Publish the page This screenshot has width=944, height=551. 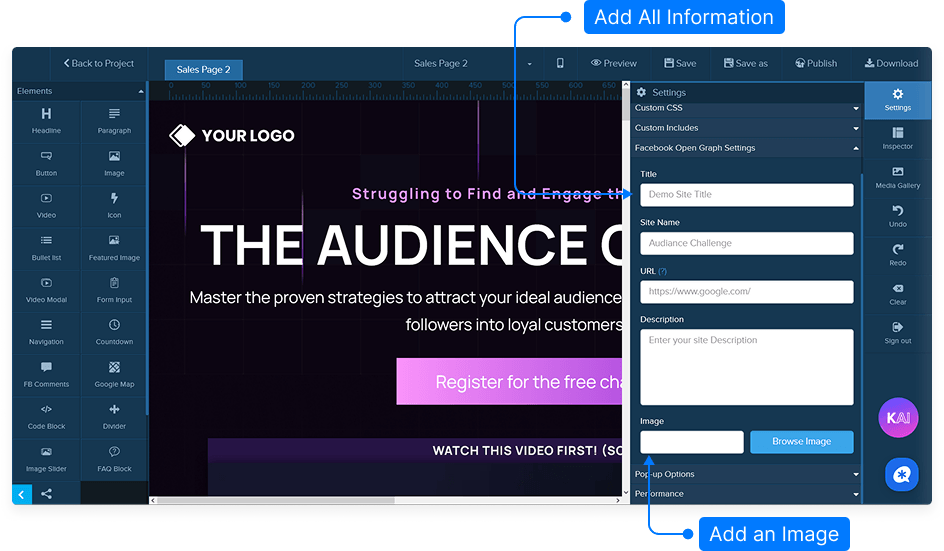point(816,63)
